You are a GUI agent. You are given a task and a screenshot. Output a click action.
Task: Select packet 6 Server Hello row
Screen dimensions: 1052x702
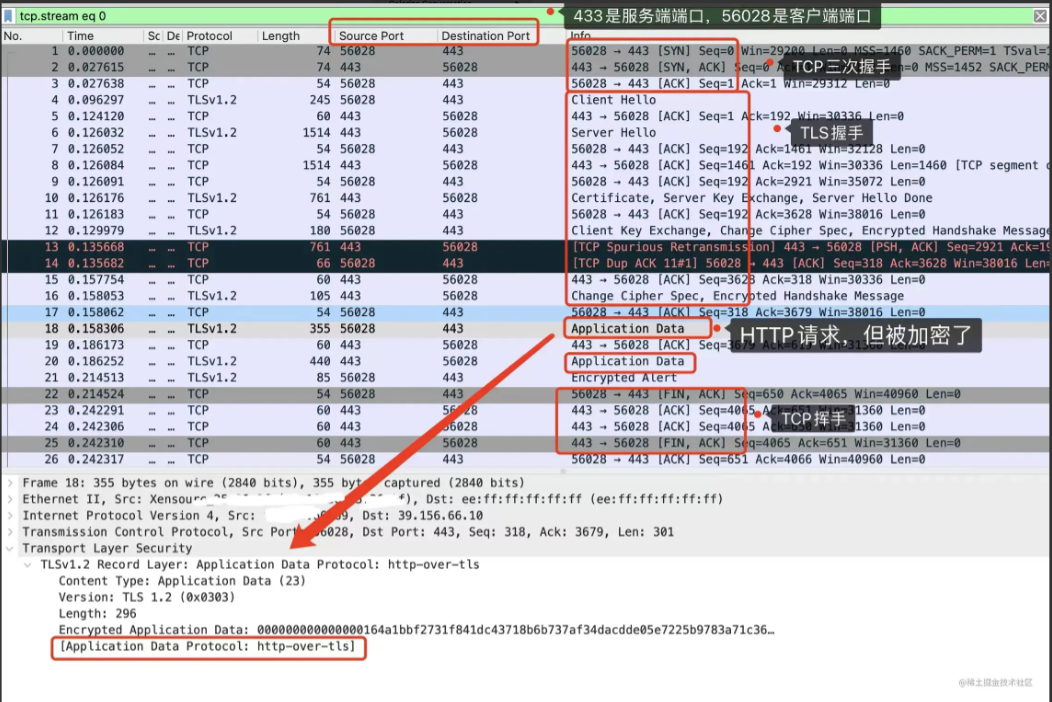[x=526, y=132]
